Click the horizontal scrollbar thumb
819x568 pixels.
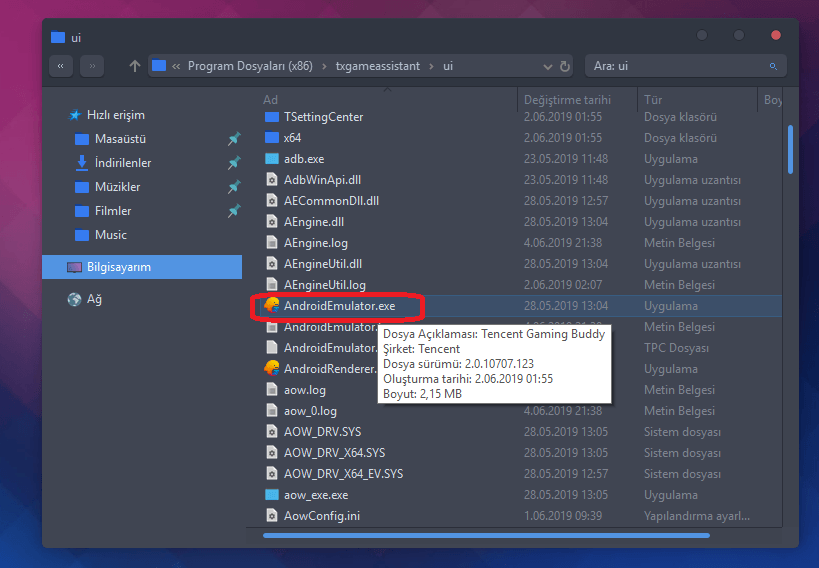(x=486, y=535)
